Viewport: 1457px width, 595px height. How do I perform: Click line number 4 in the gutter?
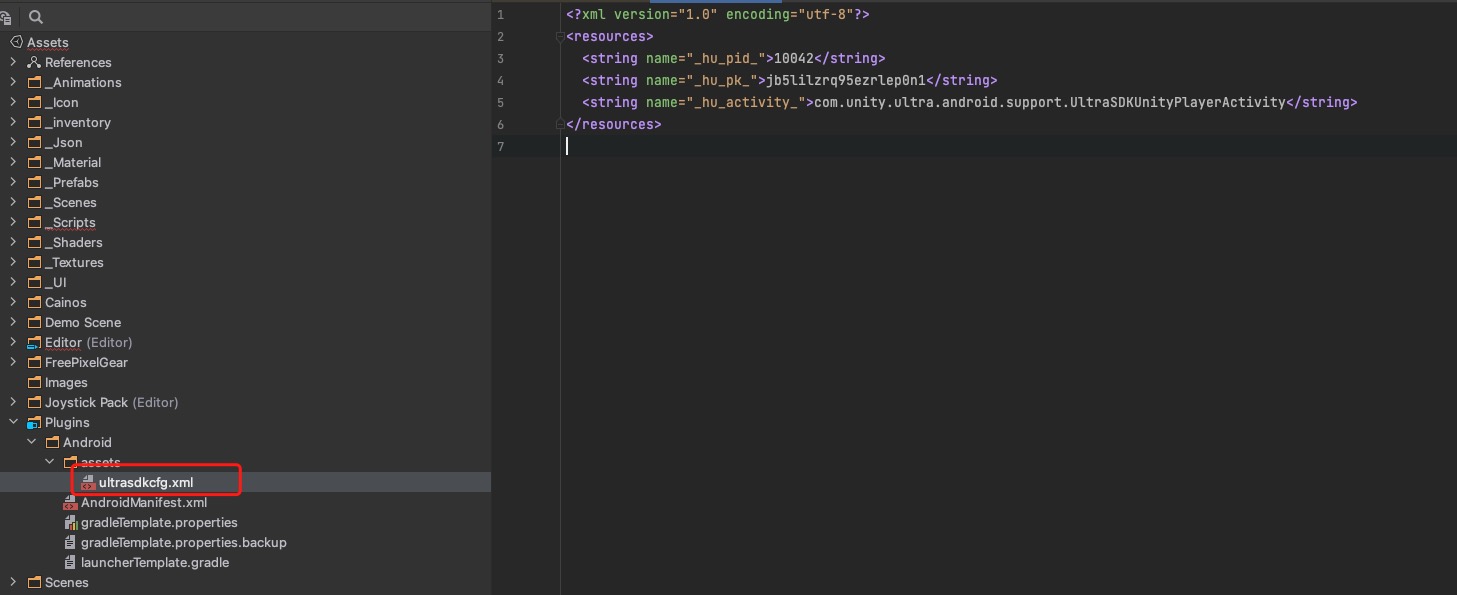point(500,80)
